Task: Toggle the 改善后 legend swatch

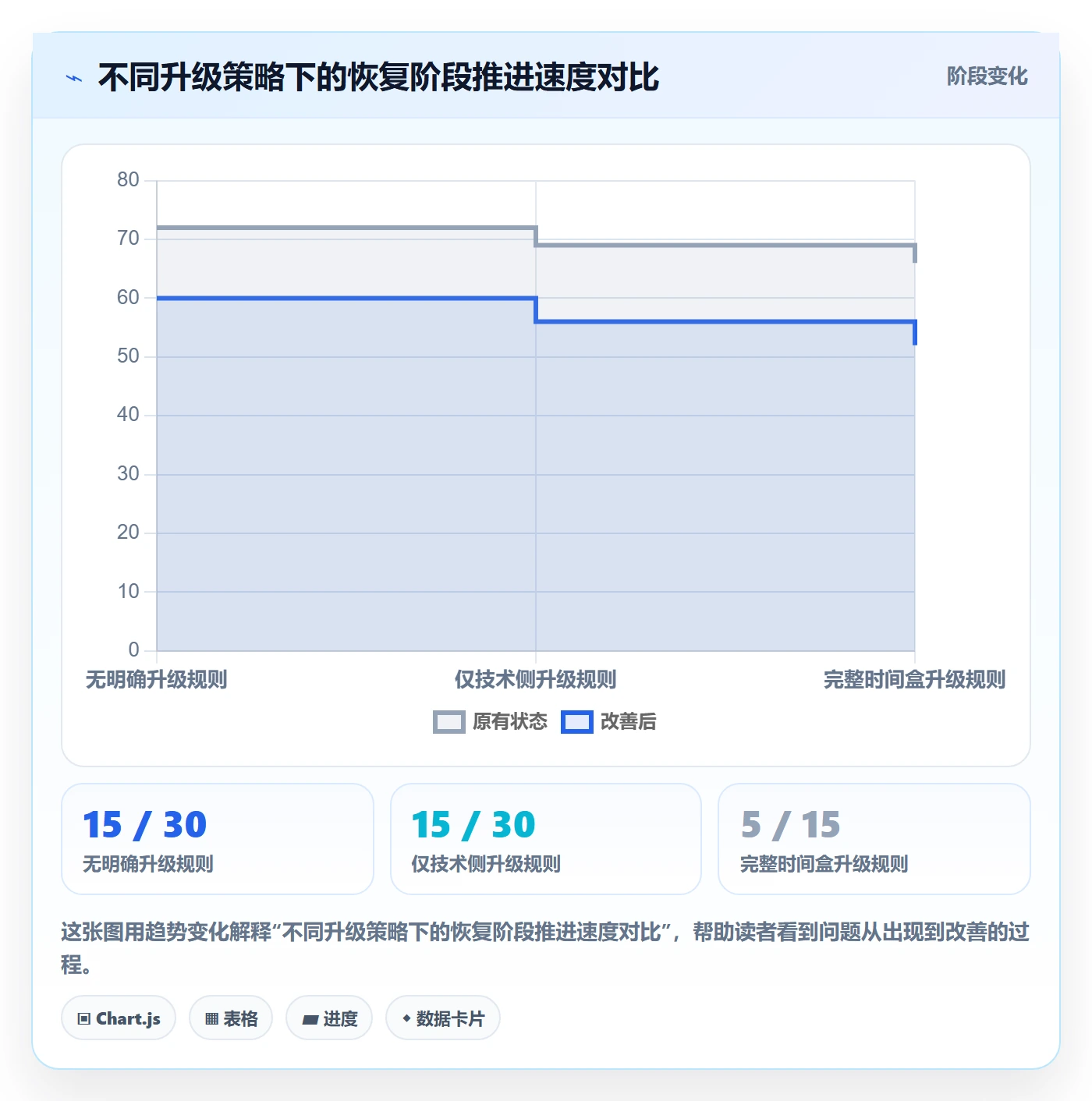Action: (577, 722)
